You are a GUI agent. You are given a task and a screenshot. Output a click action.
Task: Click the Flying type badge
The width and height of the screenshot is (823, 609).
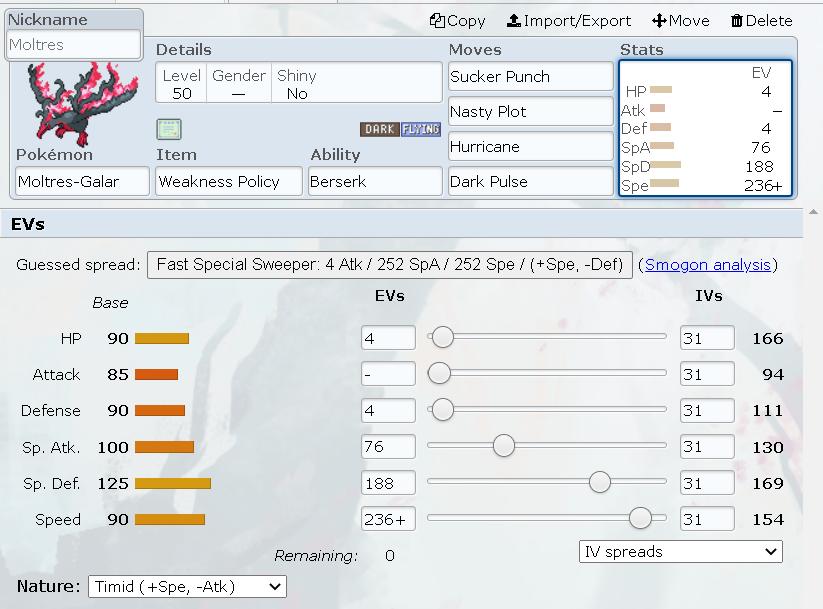[420, 129]
